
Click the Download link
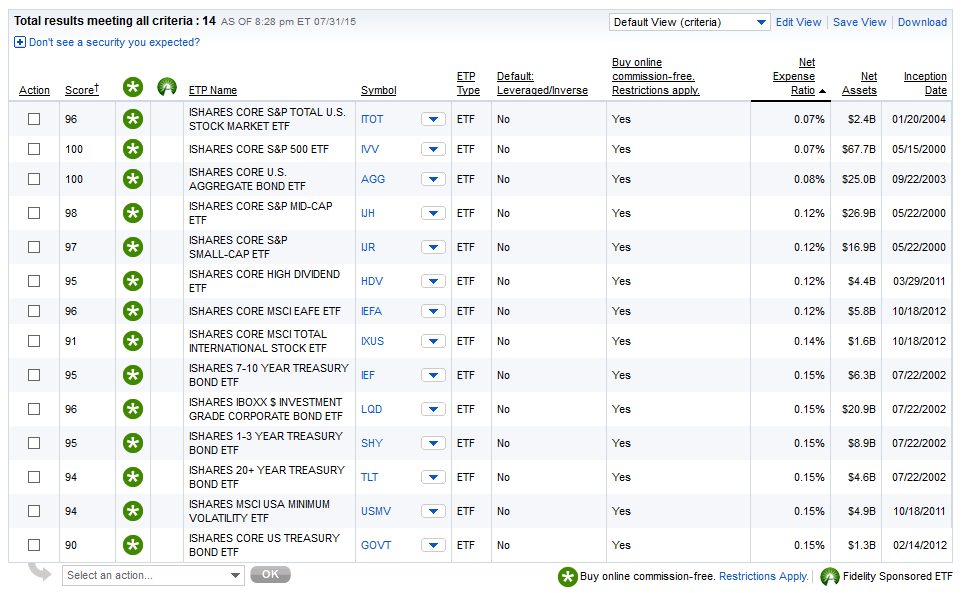(922, 22)
